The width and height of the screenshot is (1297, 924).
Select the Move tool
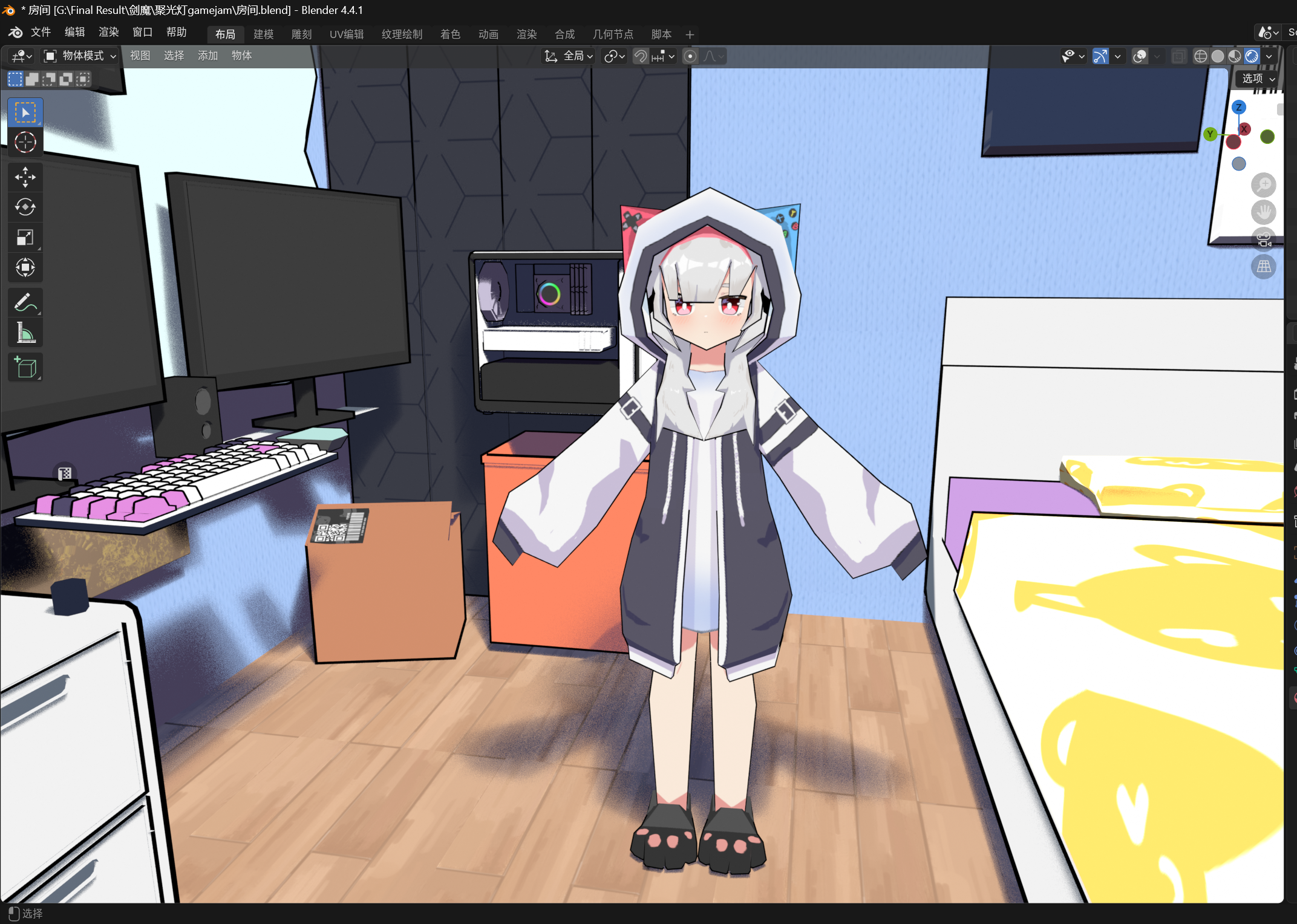click(25, 177)
